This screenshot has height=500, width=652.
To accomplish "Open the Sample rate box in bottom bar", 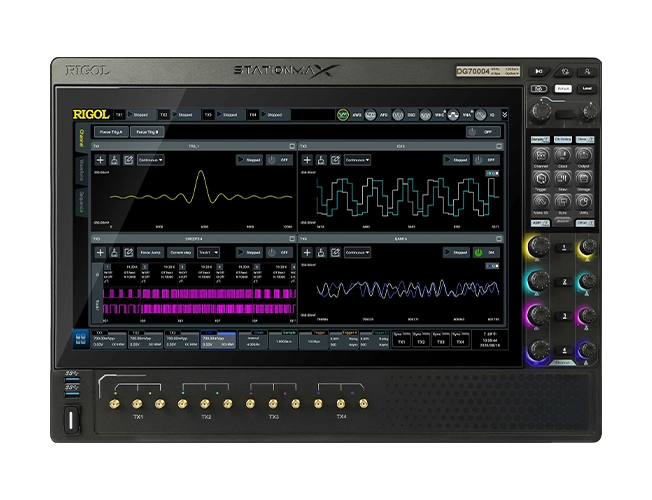I will (x=284, y=340).
